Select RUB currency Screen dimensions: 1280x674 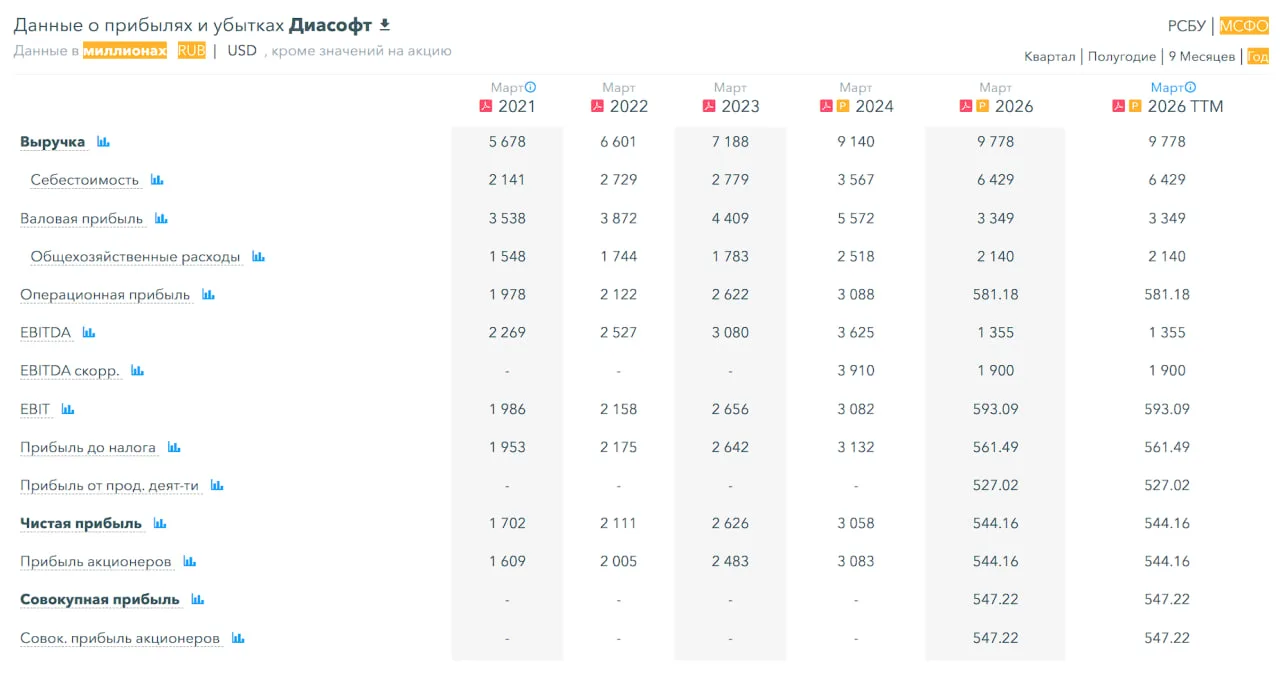(191, 50)
